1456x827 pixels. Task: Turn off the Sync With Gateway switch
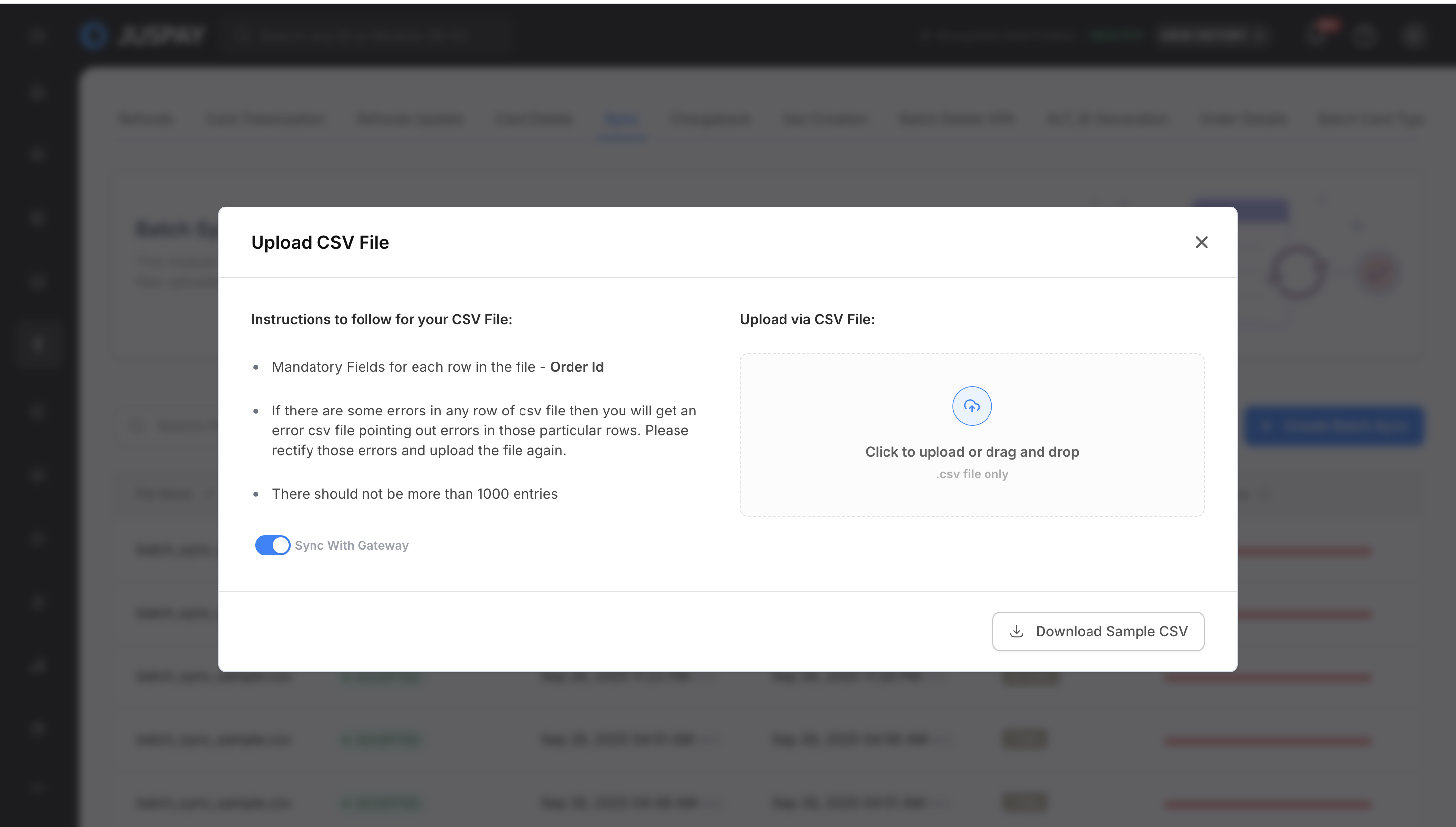tap(272, 545)
